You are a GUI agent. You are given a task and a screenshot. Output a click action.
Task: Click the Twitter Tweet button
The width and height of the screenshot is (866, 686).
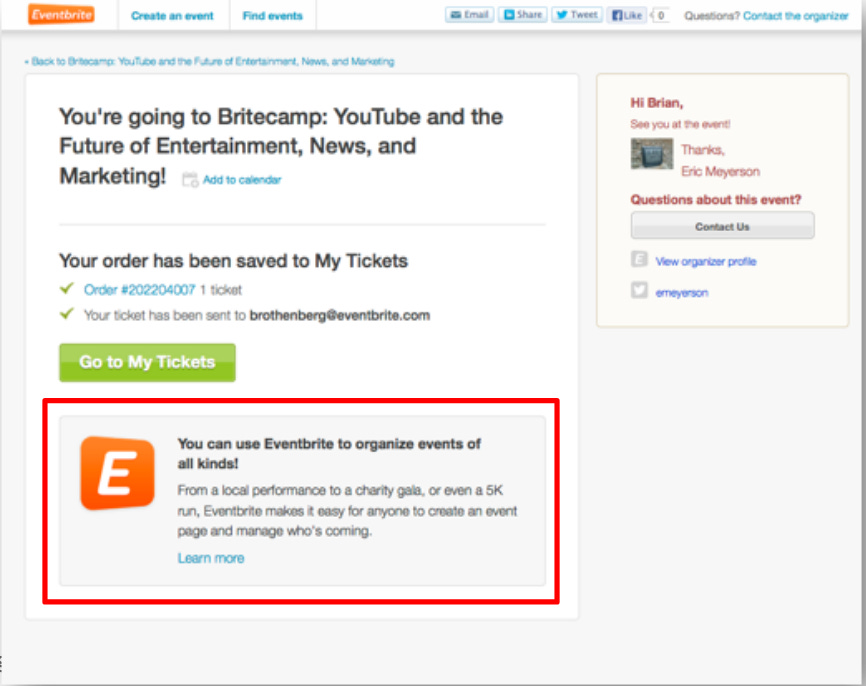coord(577,15)
